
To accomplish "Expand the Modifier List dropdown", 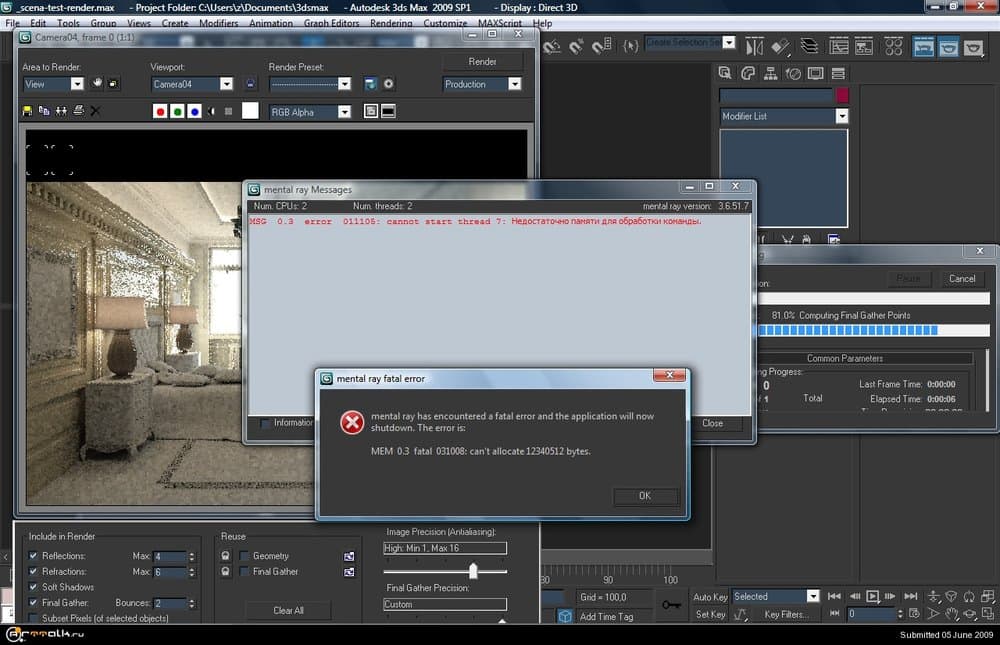I will [x=841, y=116].
